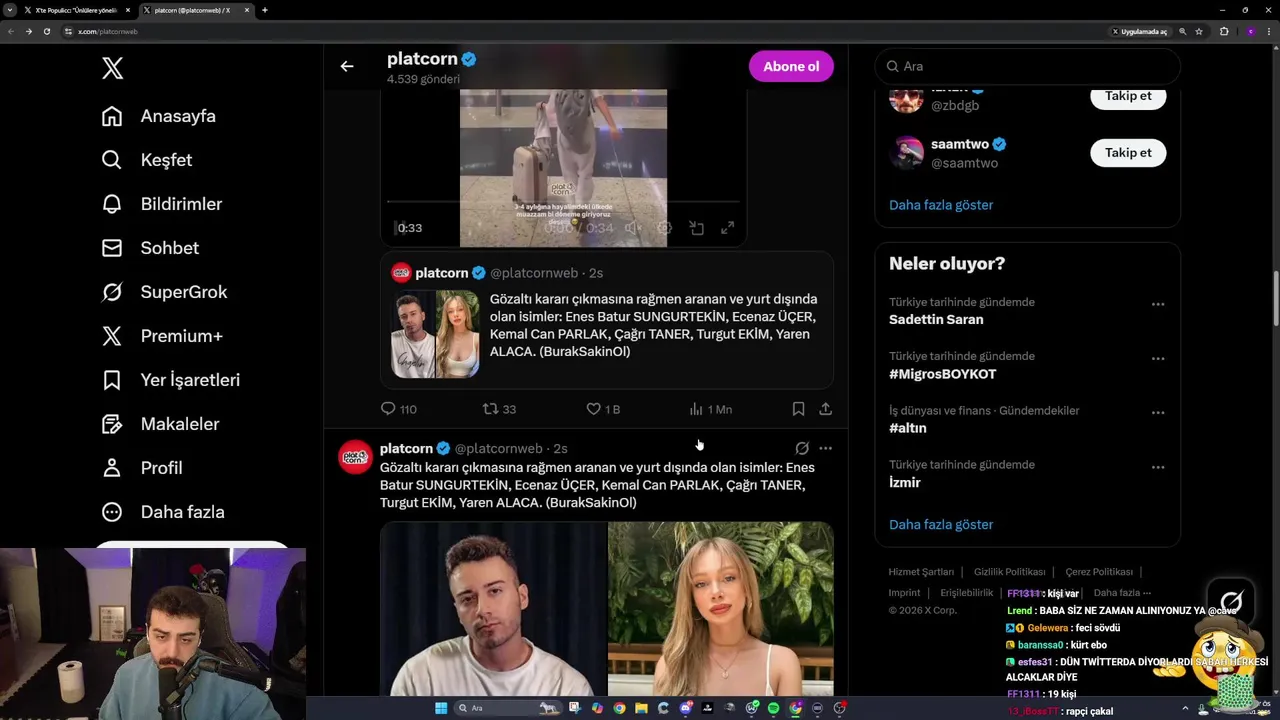The width and height of the screenshot is (1280, 720).
Task: Open Yer İşaretleri bookmarks in sidebar
Action: click(171, 380)
